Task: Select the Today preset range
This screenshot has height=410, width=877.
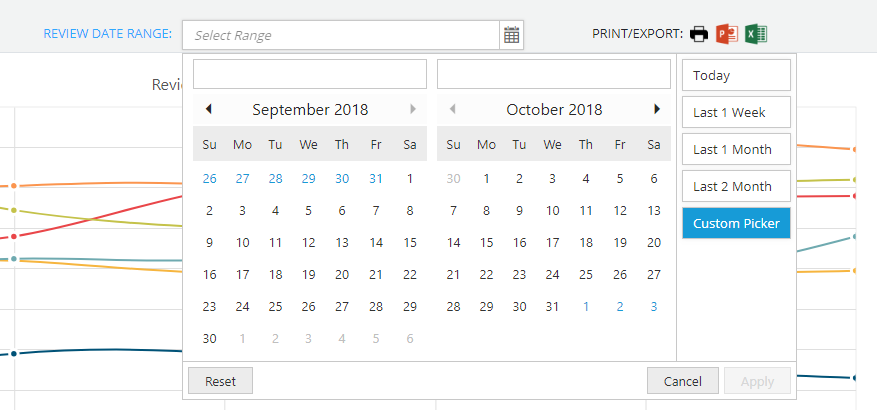Action: 736,75
